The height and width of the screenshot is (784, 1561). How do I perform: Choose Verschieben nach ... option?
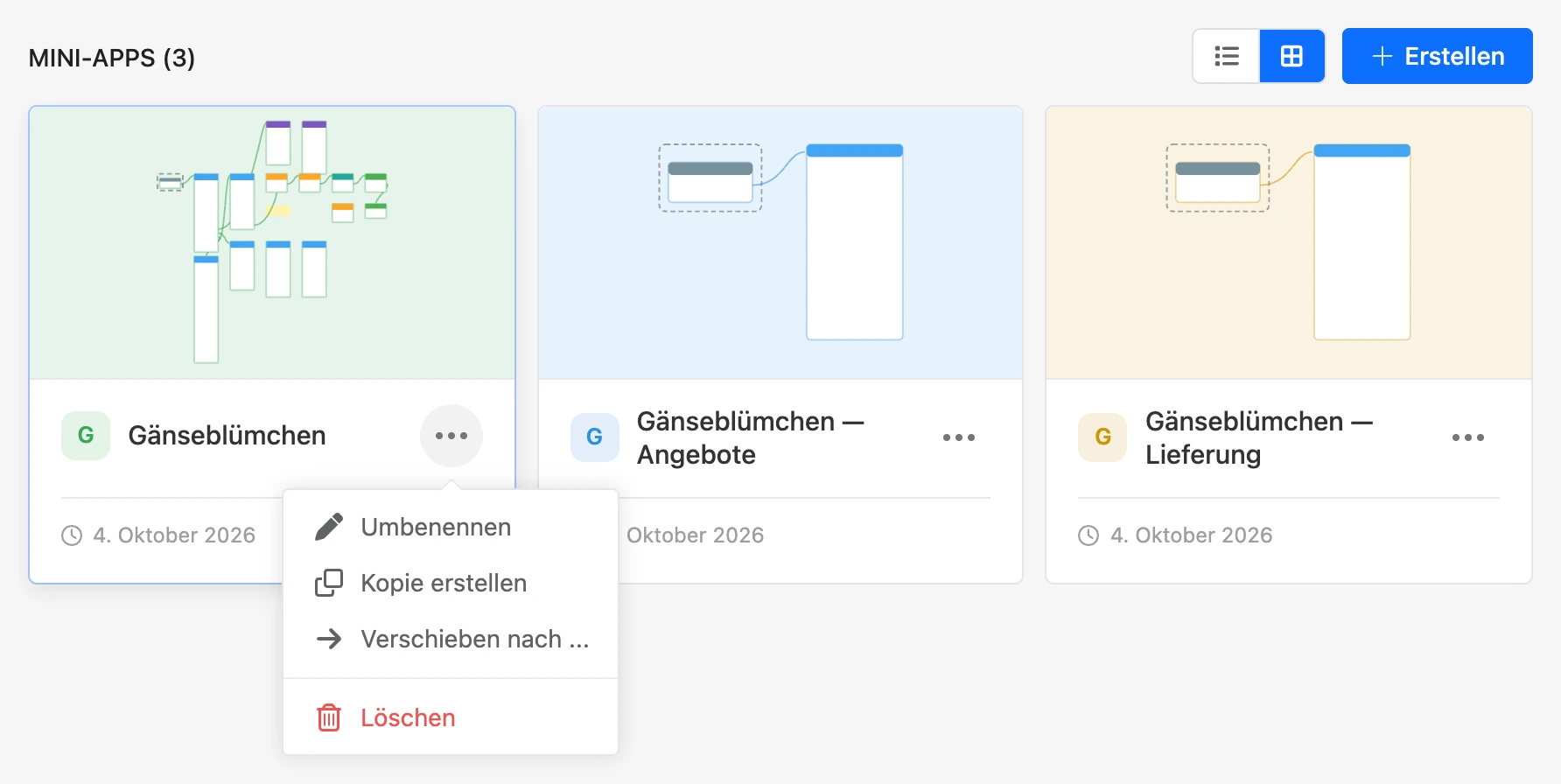451,639
